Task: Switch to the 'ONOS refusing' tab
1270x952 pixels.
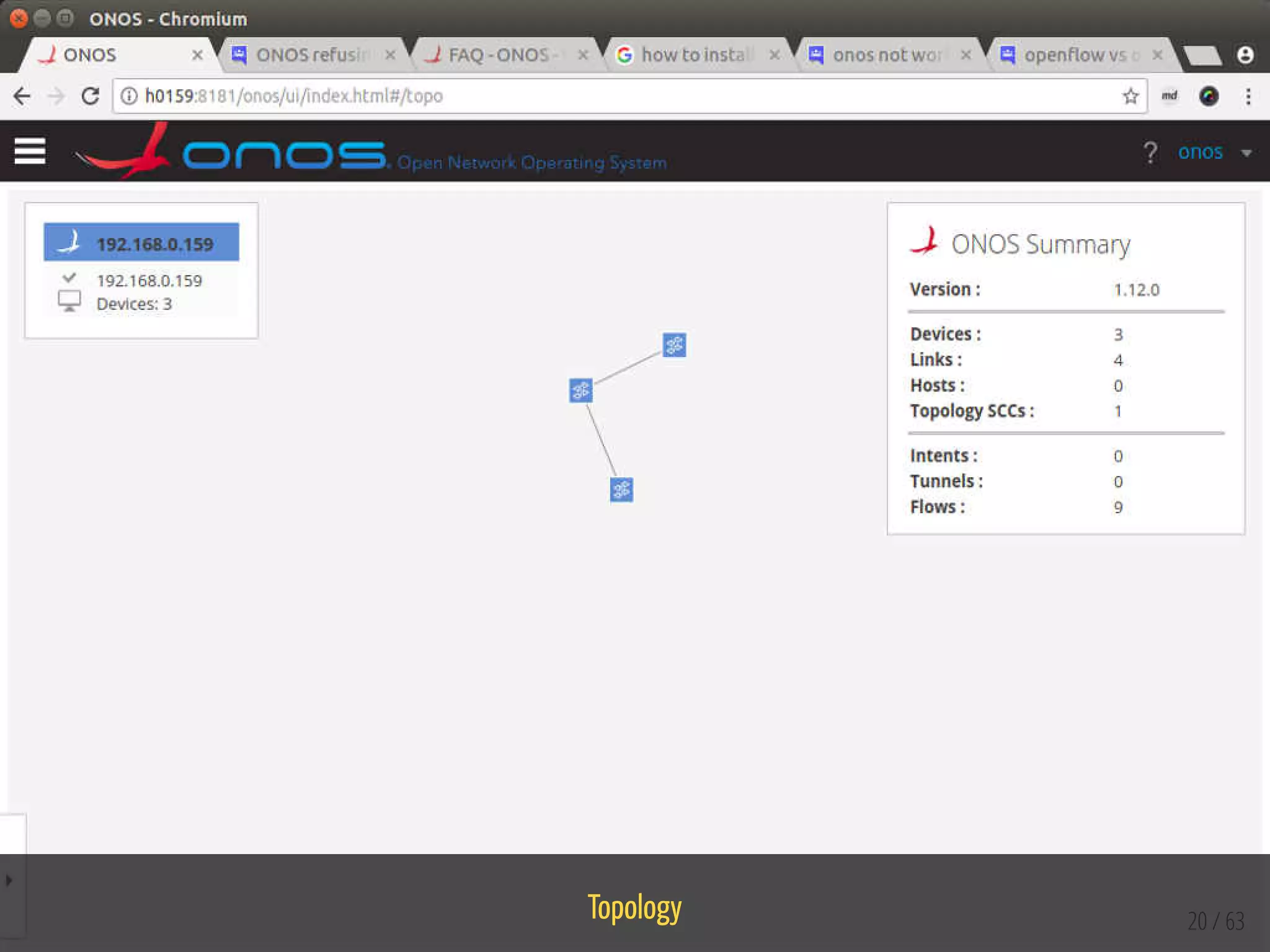Action: pyautogui.click(x=310, y=55)
